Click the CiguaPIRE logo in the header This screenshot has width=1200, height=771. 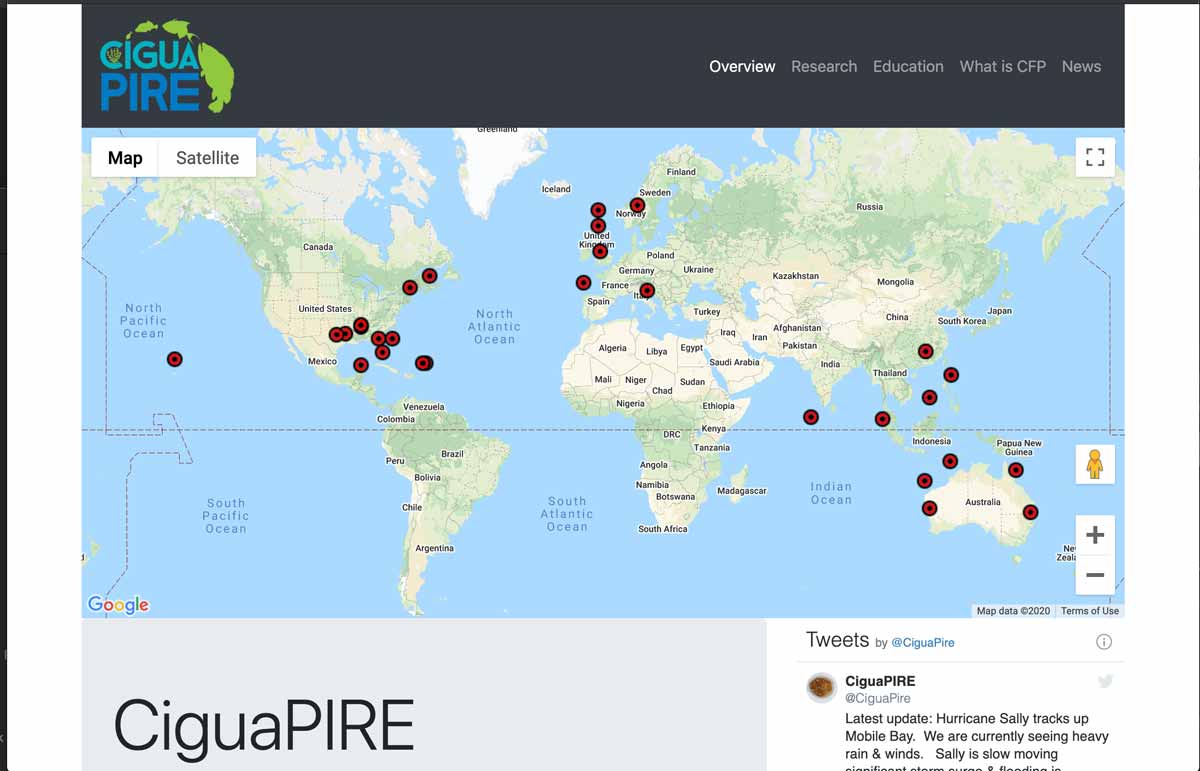click(x=167, y=66)
